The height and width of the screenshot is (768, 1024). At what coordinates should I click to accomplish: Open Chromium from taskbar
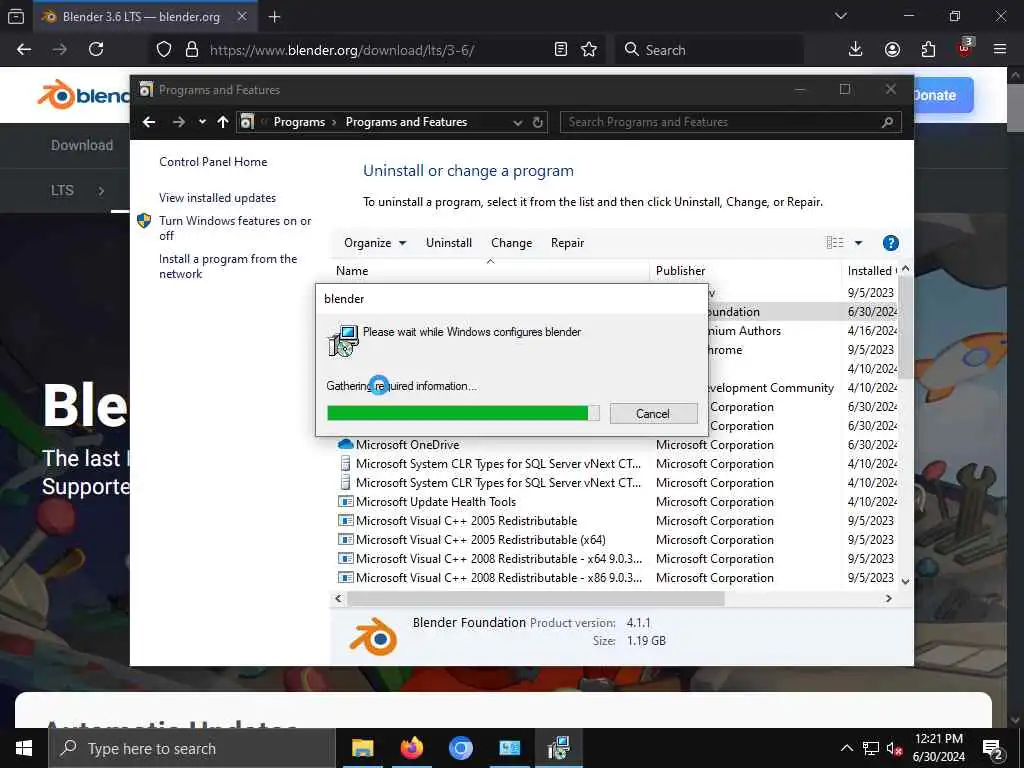(461, 748)
